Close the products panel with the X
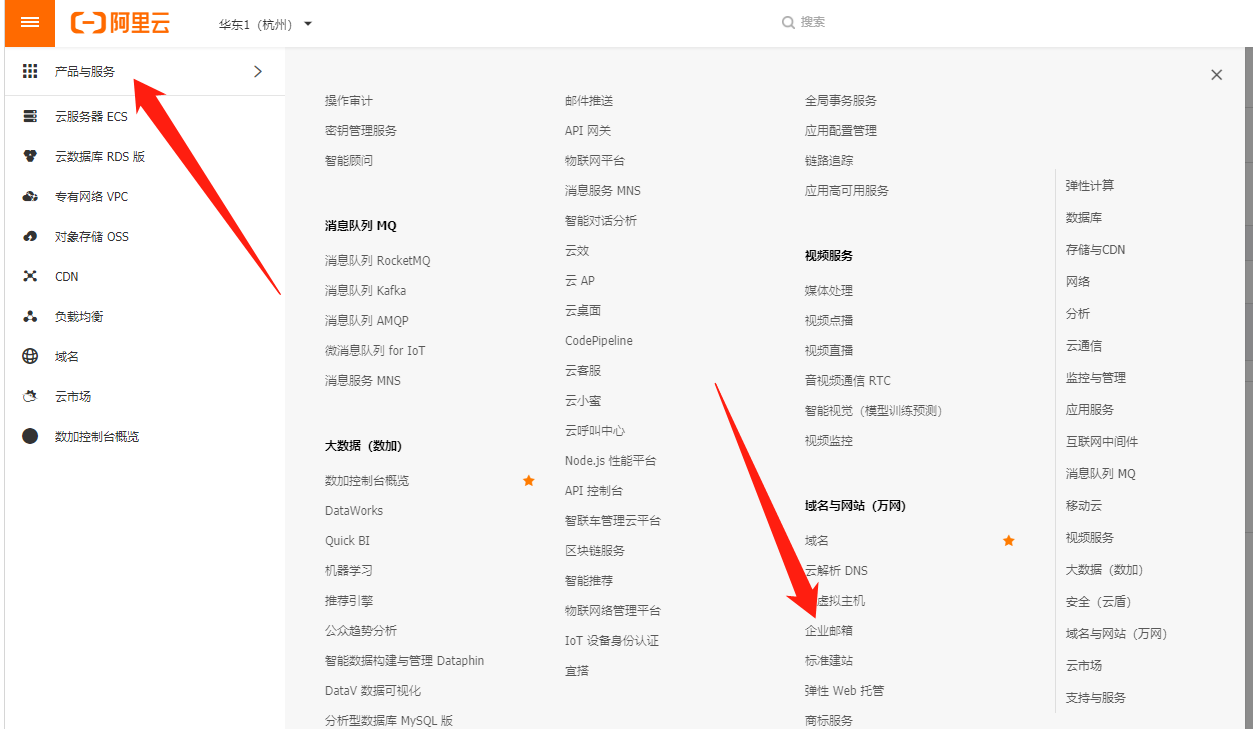Screen dimensions: 1253x729 coord(1217,75)
